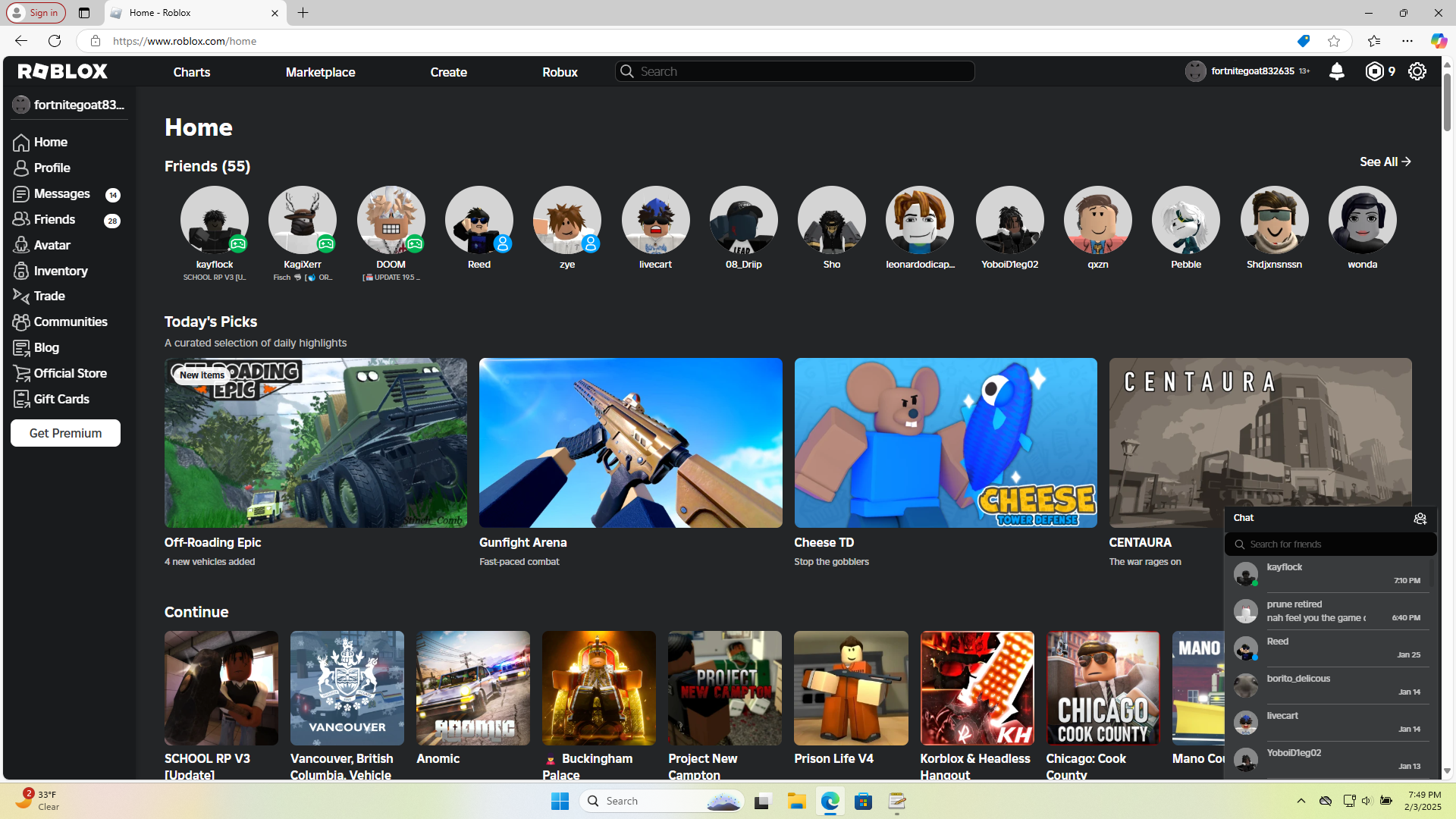
Task: Open Microsoft Store from the taskbar
Action: 863,801
